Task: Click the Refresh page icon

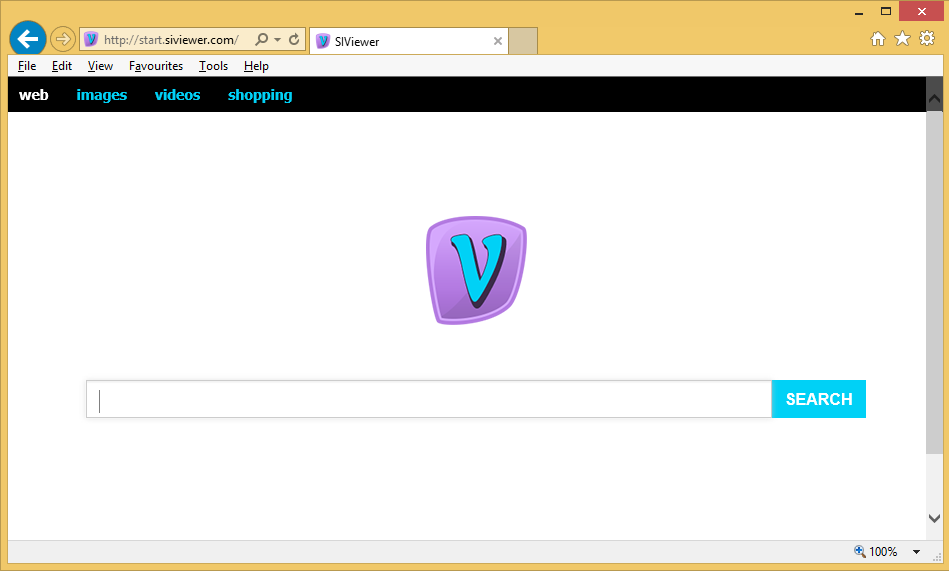Action: 294,39
